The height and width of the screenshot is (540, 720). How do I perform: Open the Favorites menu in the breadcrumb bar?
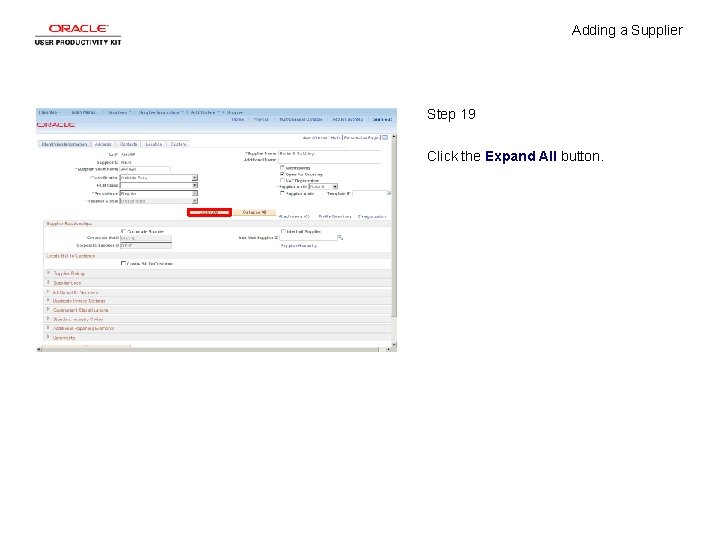click(49, 112)
